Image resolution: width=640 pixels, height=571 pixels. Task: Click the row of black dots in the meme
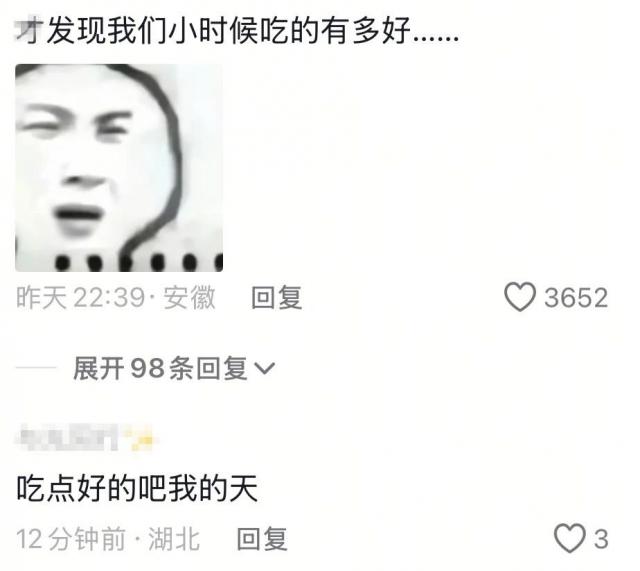point(139,262)
